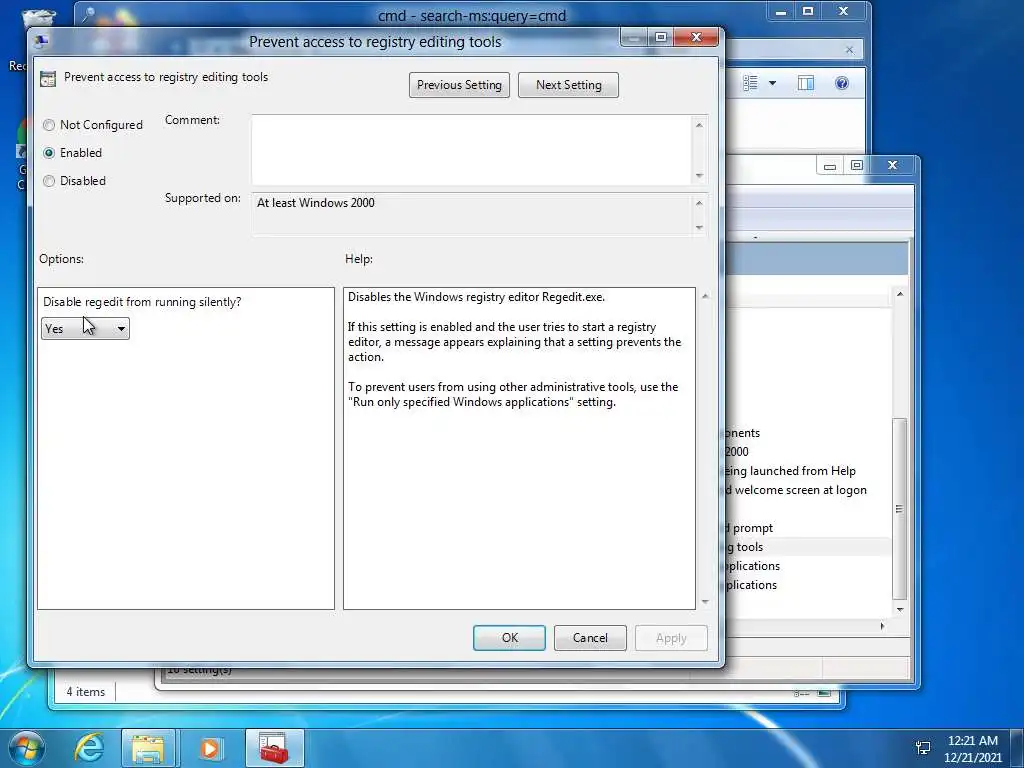
Task: Select the Disabled radio button
Action: click(49, 181)
